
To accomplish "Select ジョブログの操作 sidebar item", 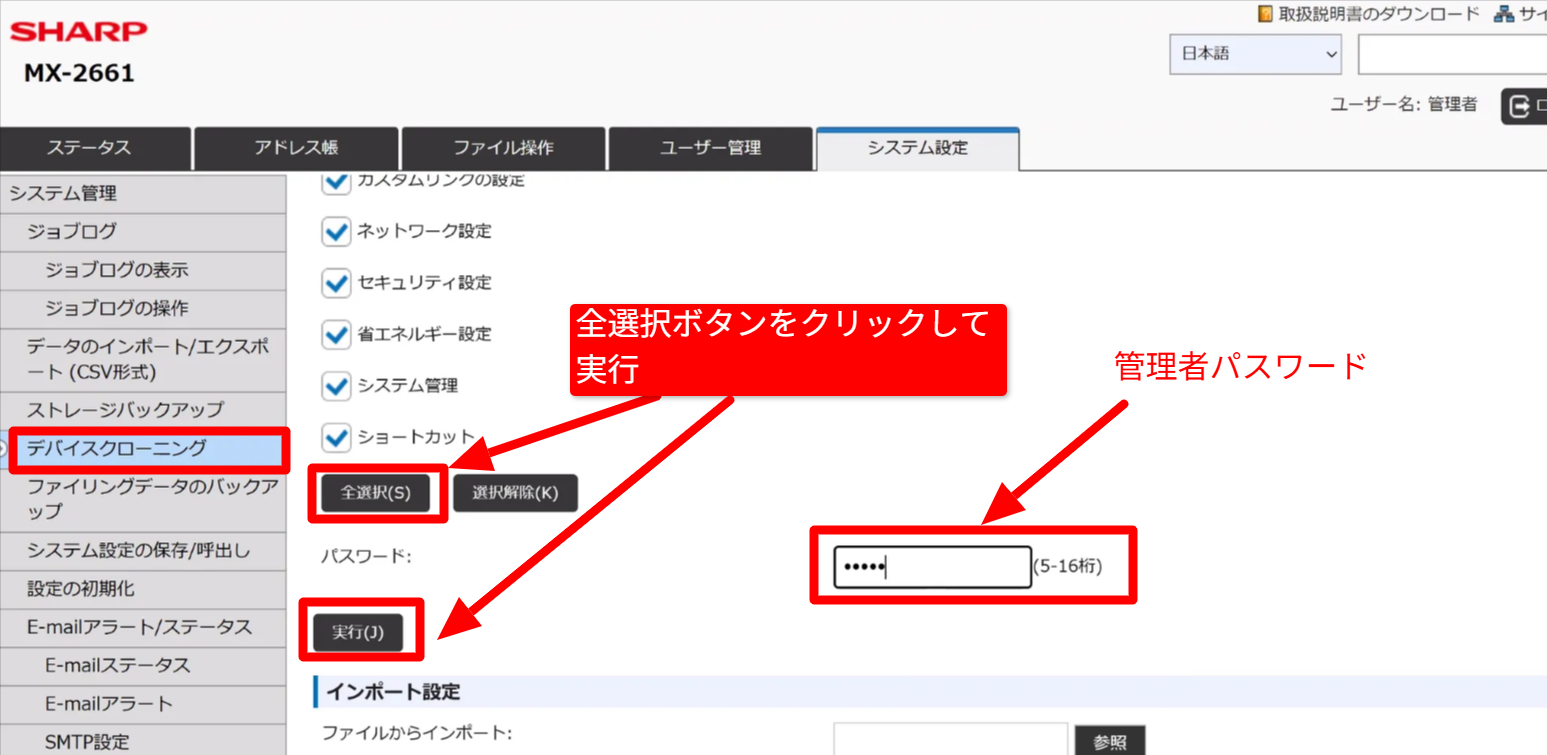I will tap(143, 308).
